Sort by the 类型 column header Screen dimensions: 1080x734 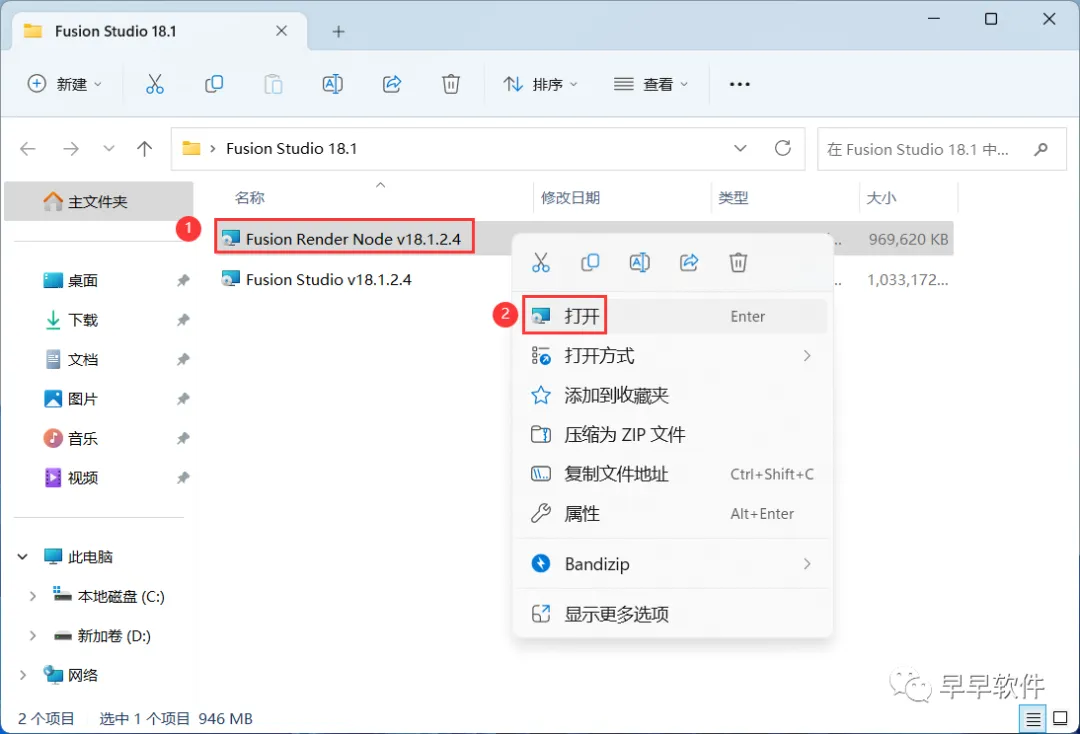(733, 198)
